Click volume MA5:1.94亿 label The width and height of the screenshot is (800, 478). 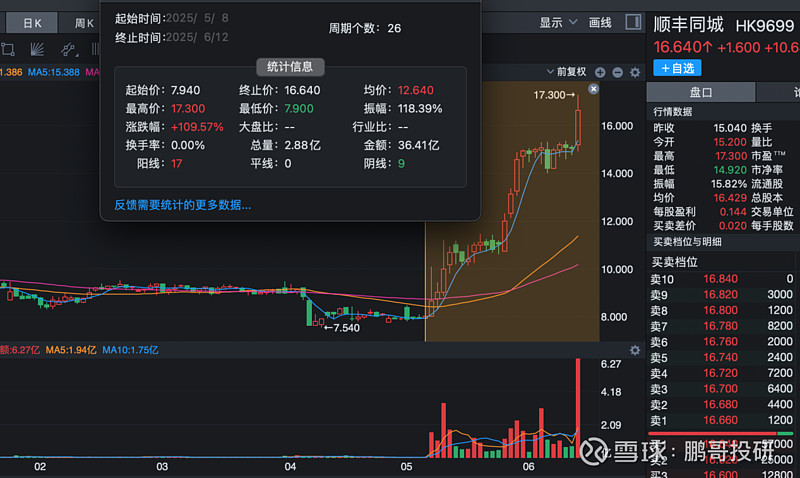click(71, 350)
